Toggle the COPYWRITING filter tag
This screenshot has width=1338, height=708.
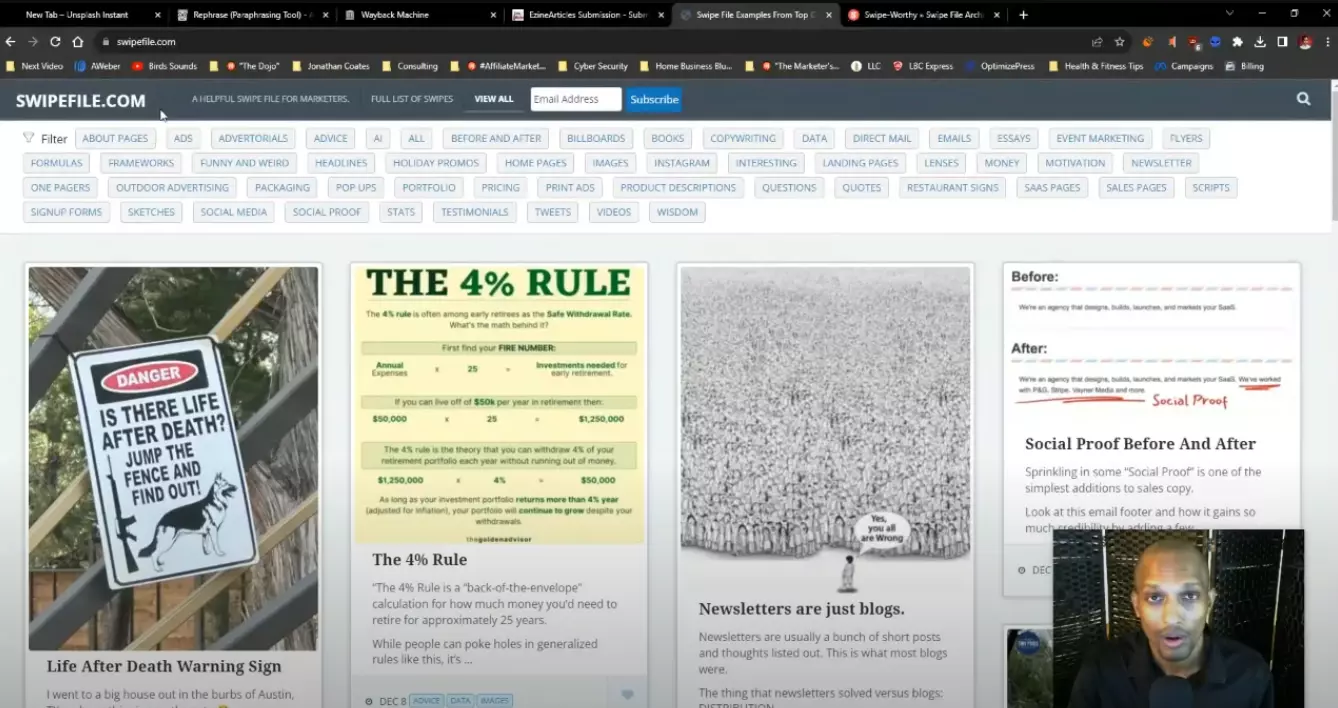(742, 138)
